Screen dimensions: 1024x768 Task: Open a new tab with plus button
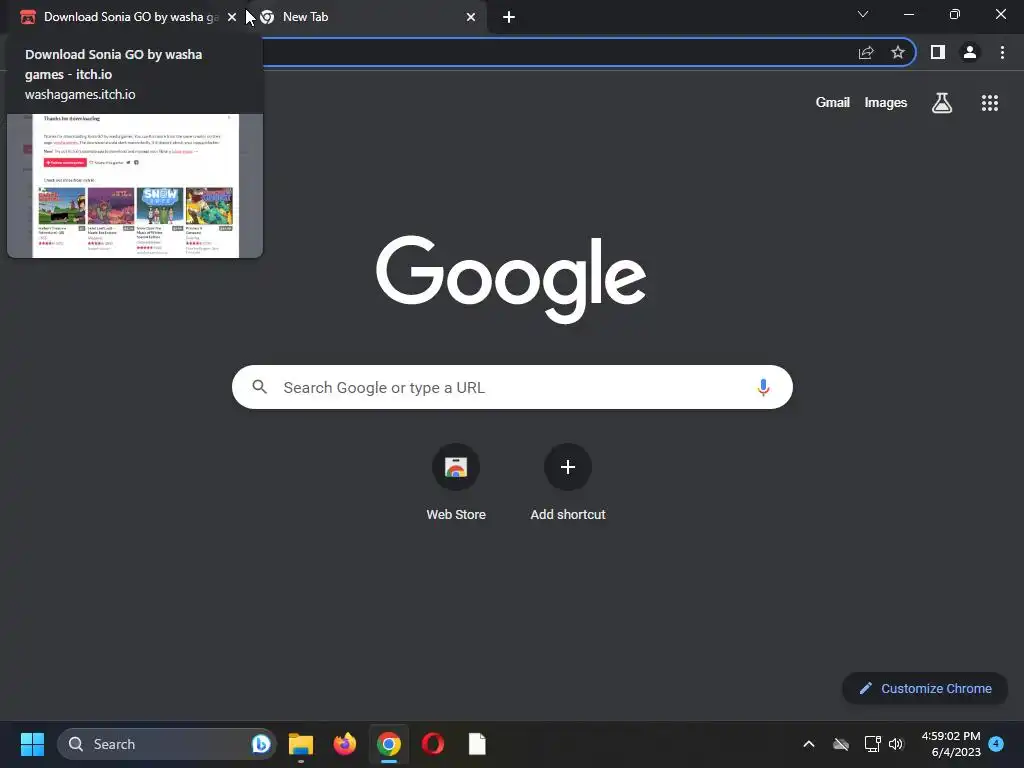click(x=509, y=17)
